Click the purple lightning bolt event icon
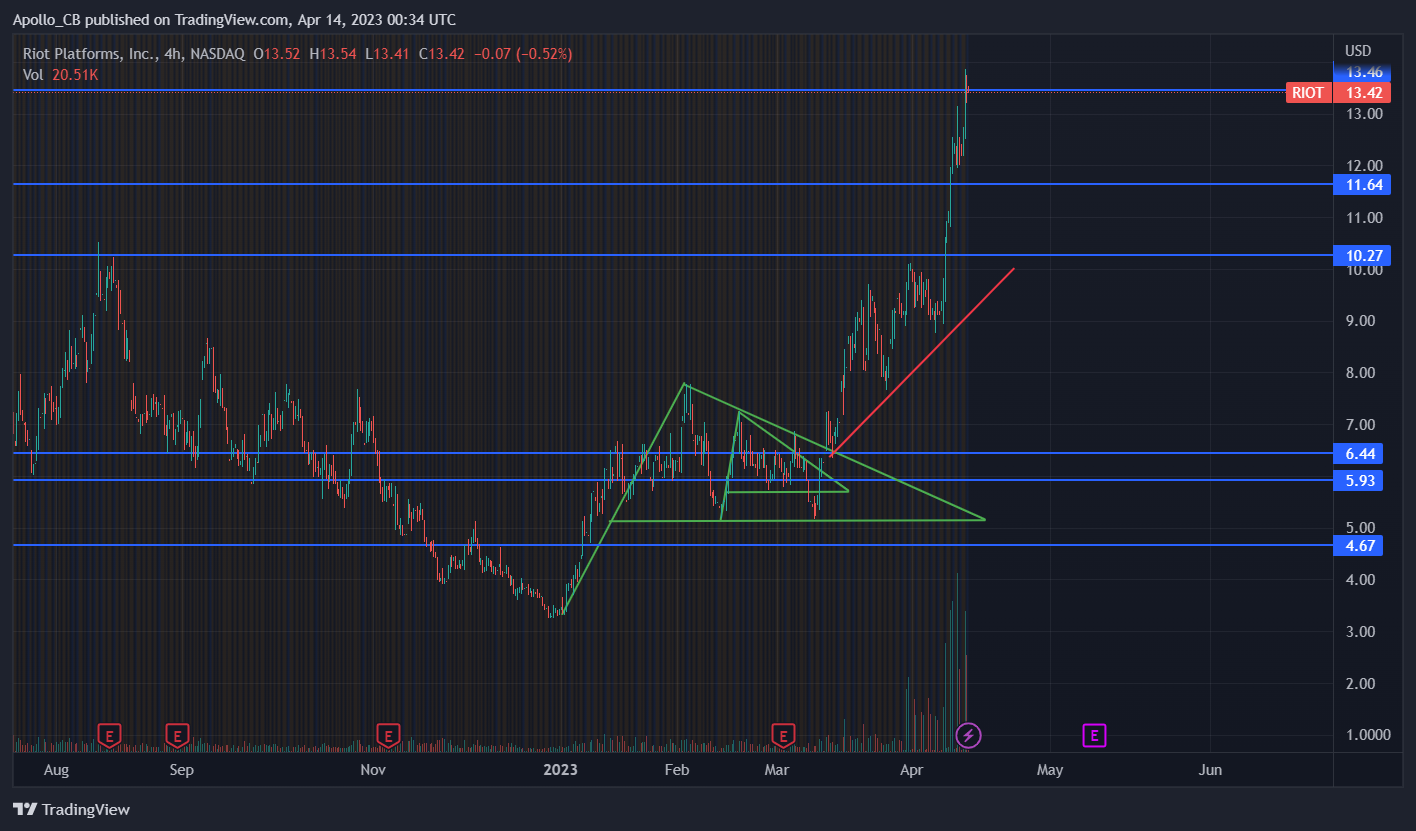 coord(968,735)
